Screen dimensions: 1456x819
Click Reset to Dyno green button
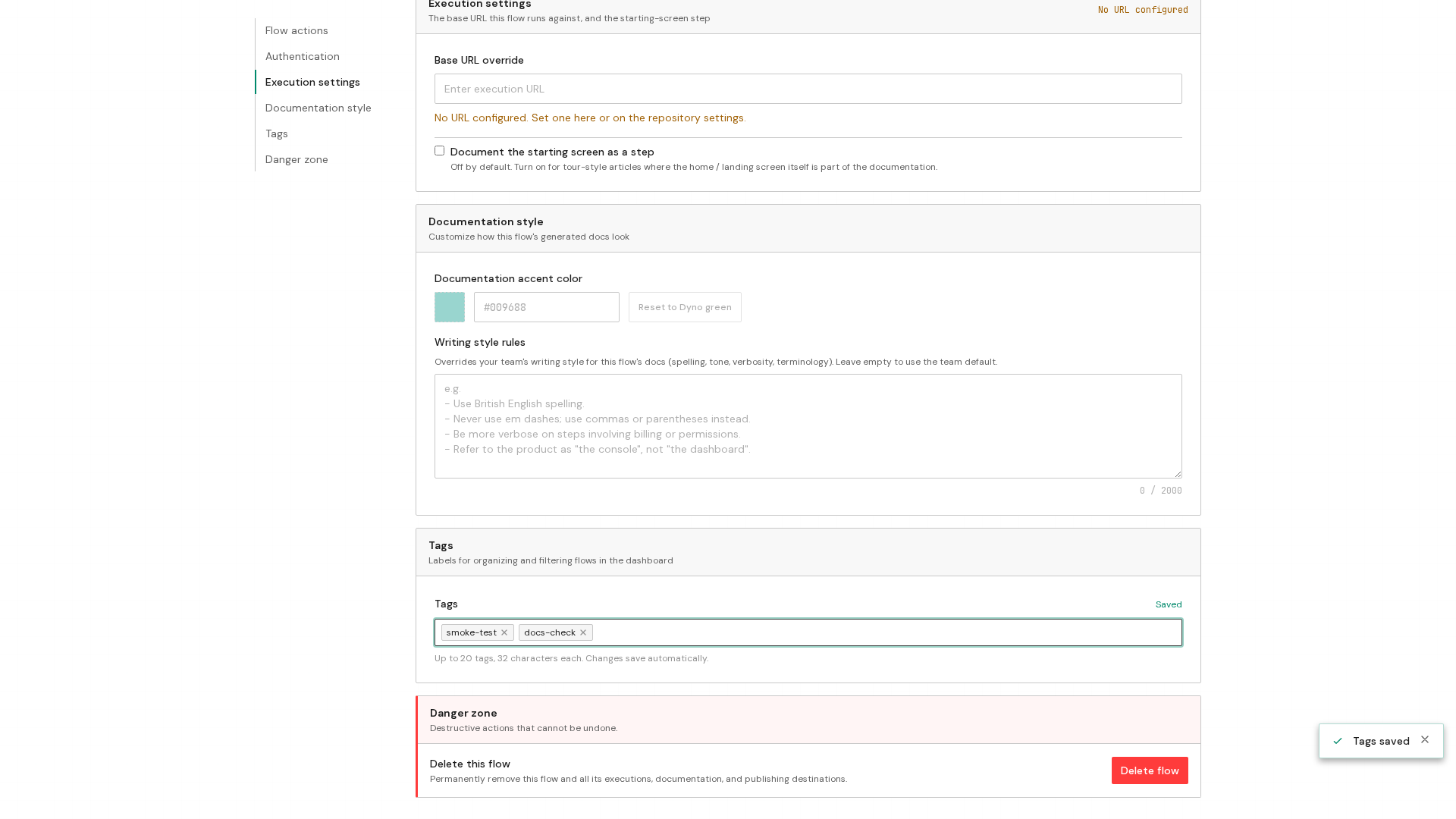685,307
